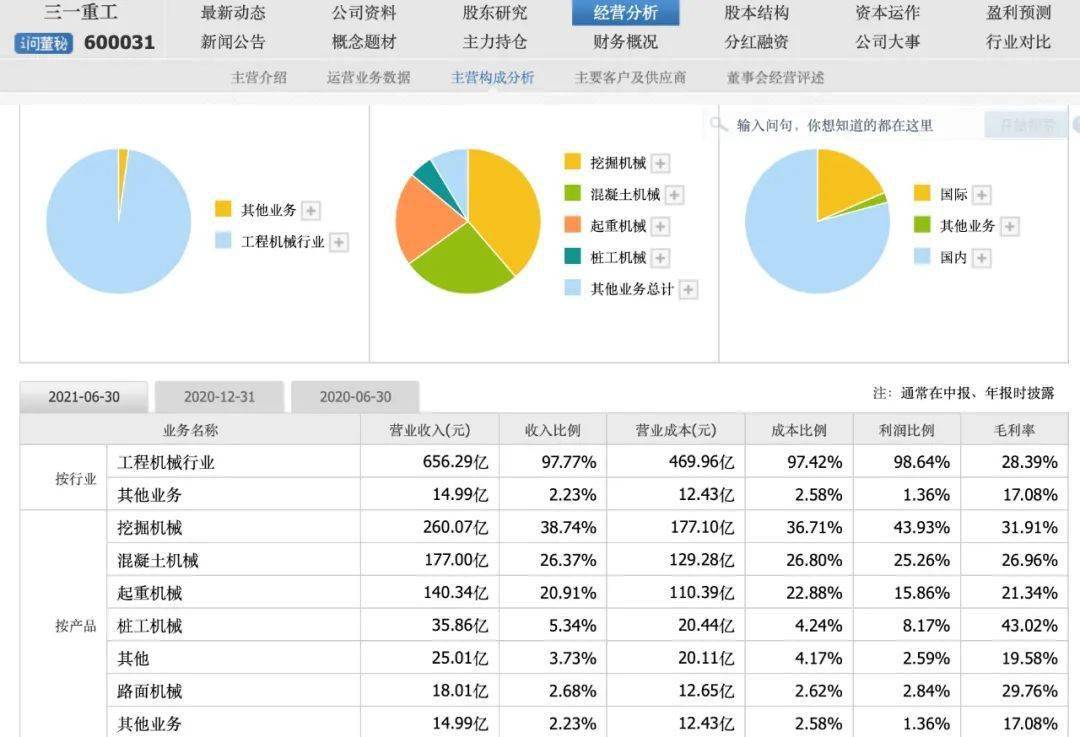This screenshot has width=1080, height=737.
Task: Open the 股东研究 menu item
Action: [495, 12]
